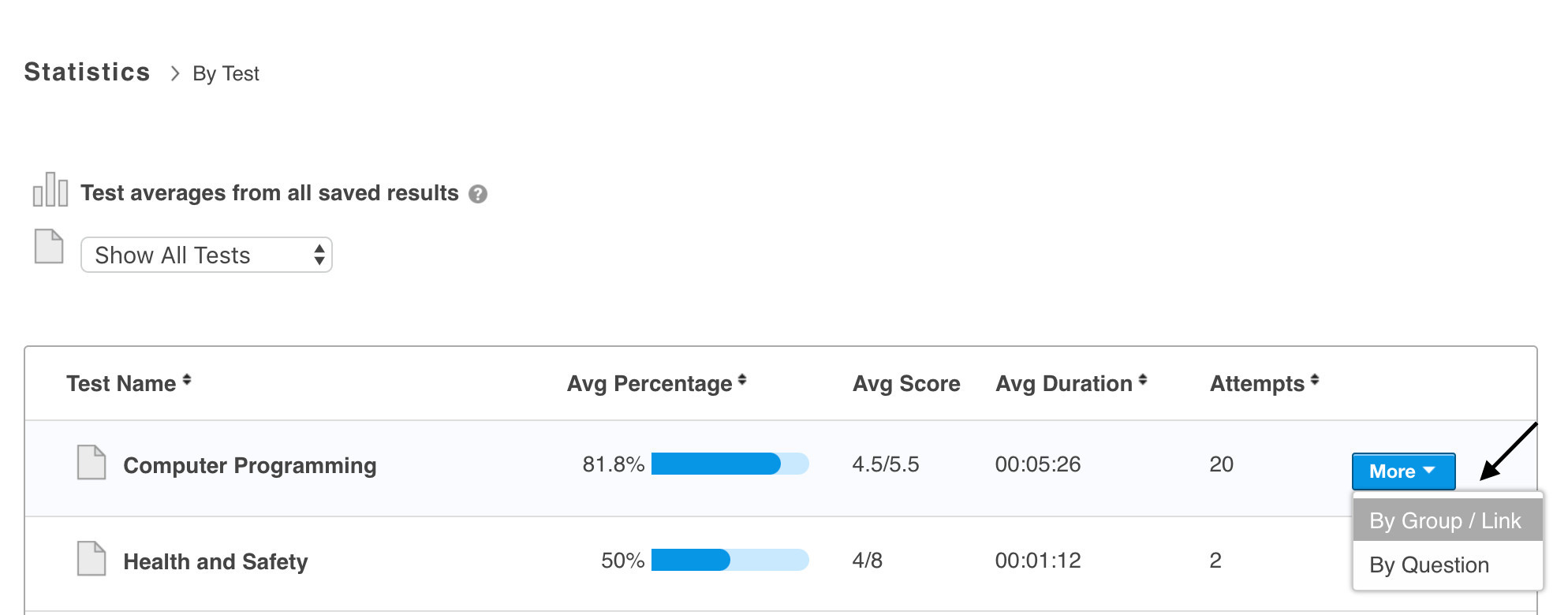Screen dimensions: 1568x615
Task: Open the Computer Programming test
Action: click(x=250, y=465)
